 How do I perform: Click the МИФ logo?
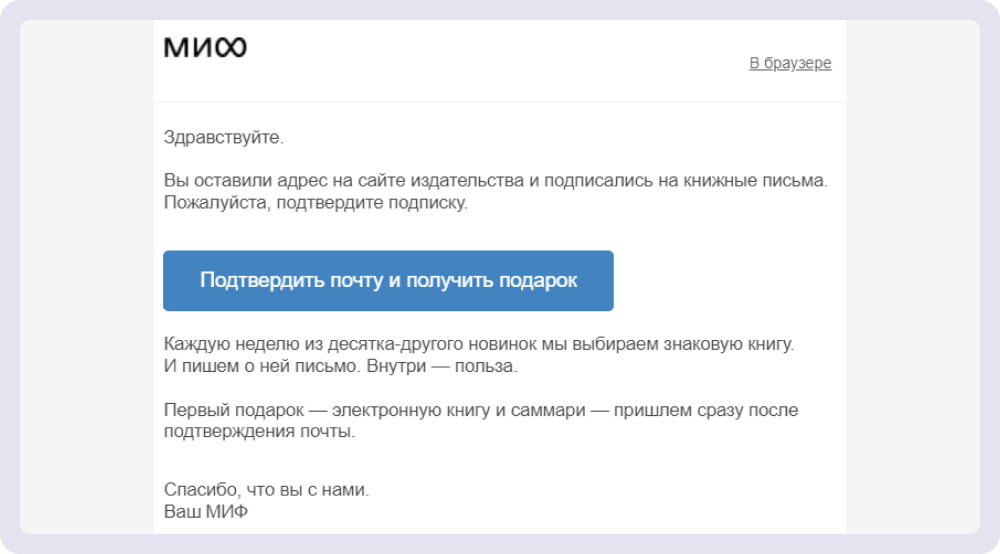pos(205,47)
